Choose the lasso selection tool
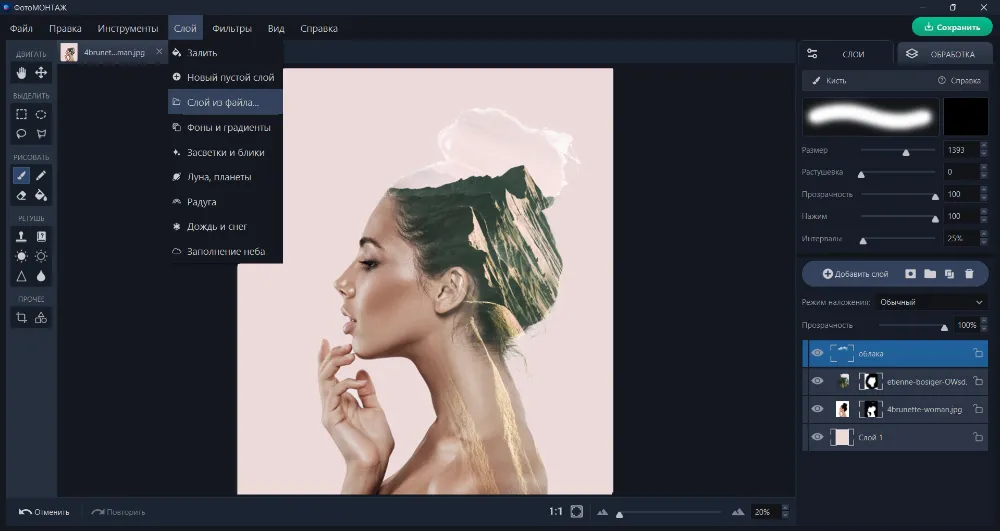 [21, 133]
